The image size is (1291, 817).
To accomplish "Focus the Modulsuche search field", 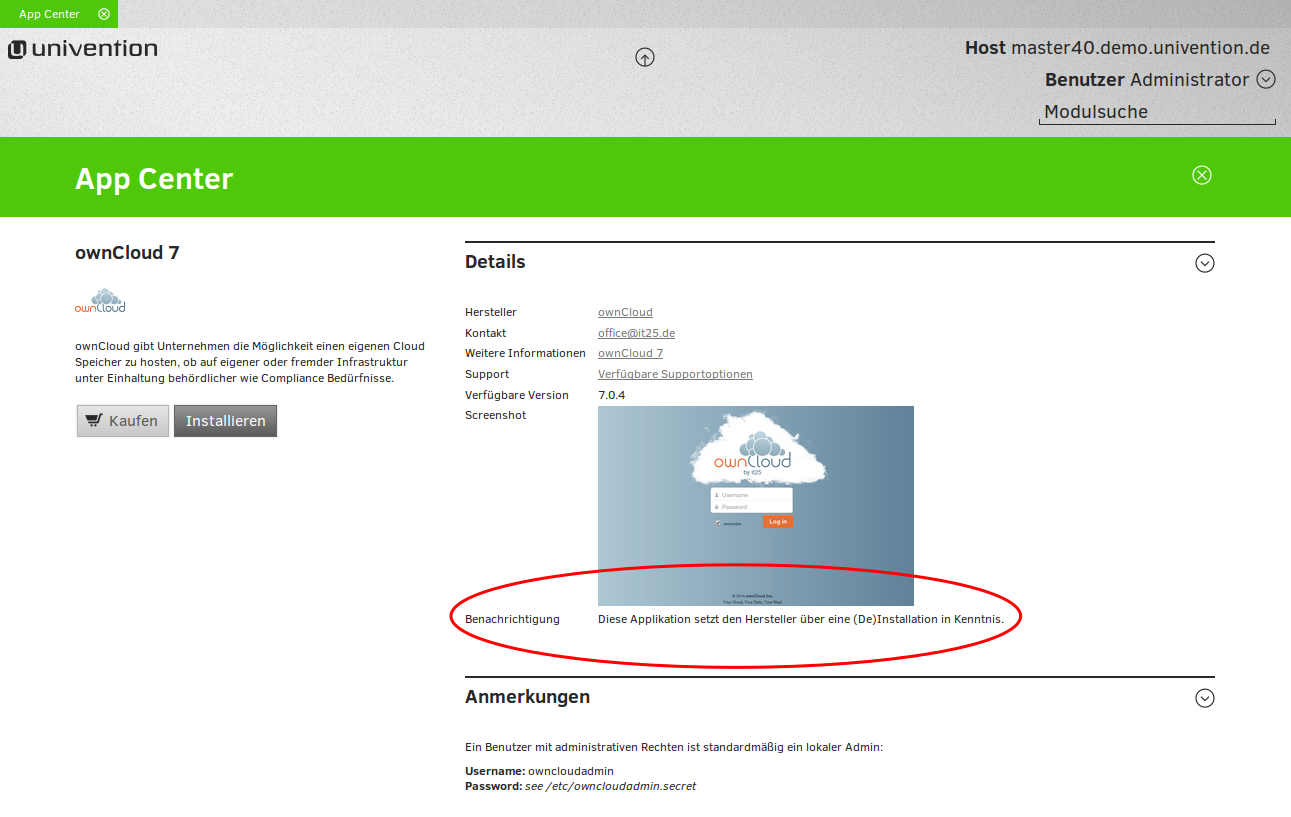I will tap(1157, 112).
